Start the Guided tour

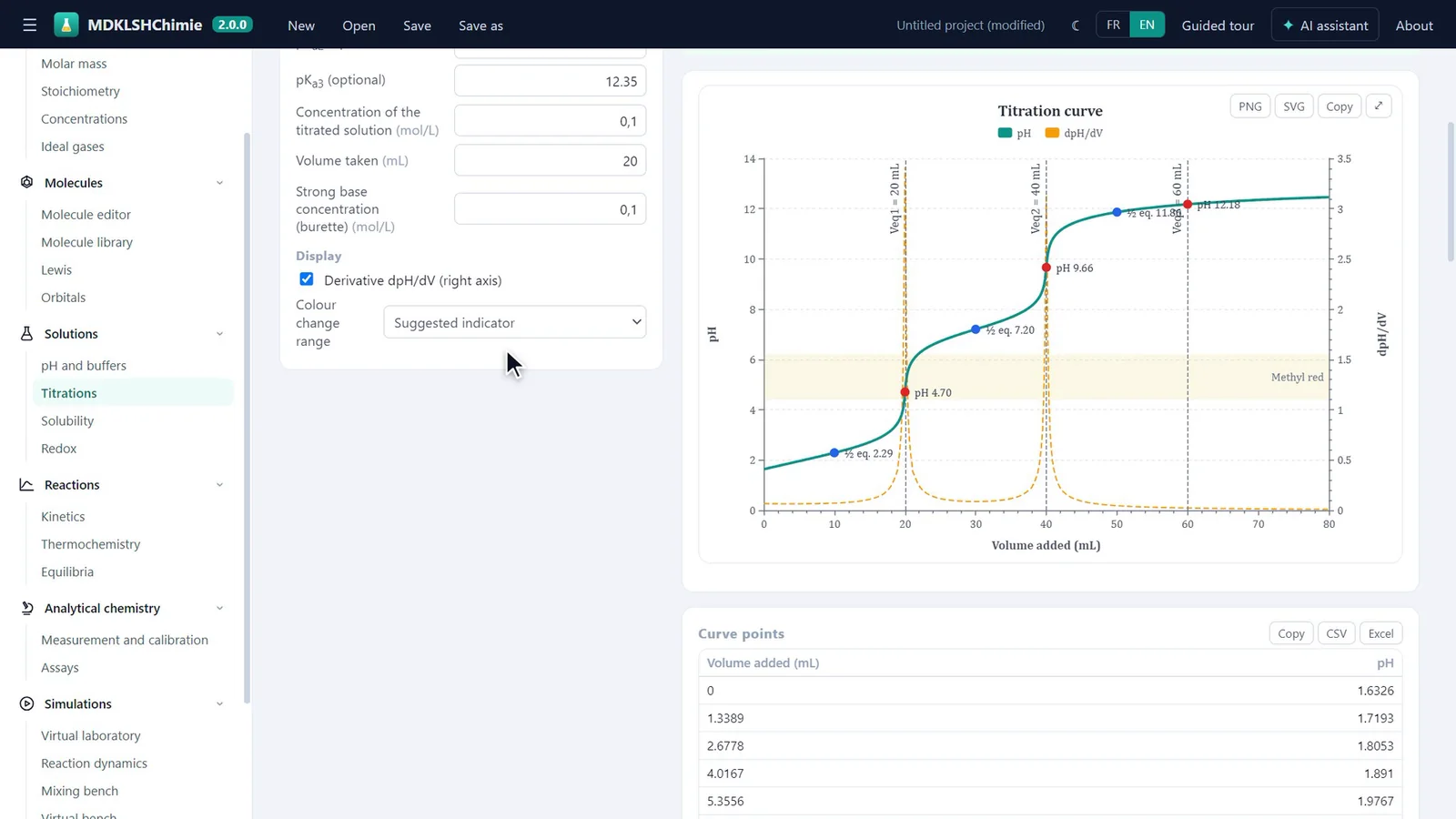click(1218, 25)
